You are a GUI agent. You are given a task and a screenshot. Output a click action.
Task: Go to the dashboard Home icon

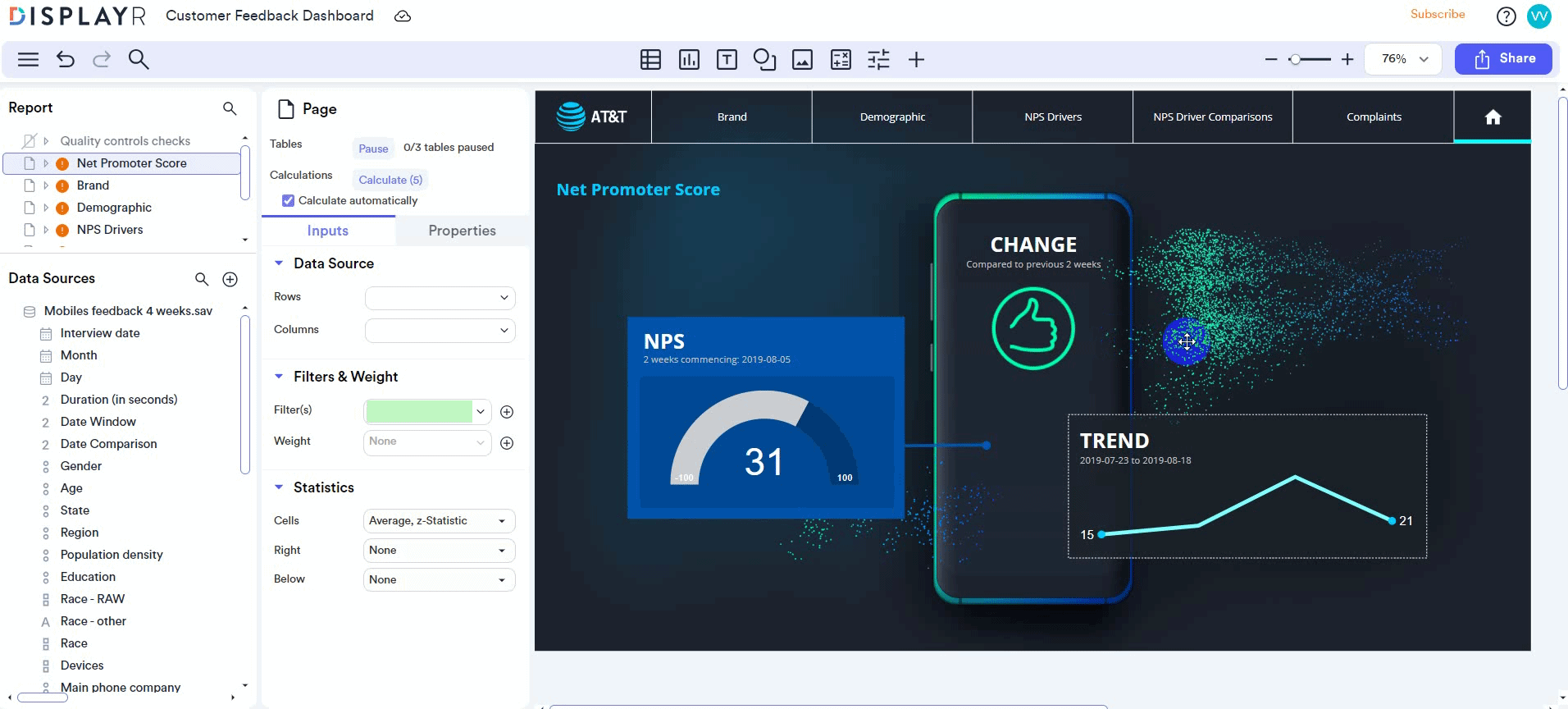[x=1493, y=117]
